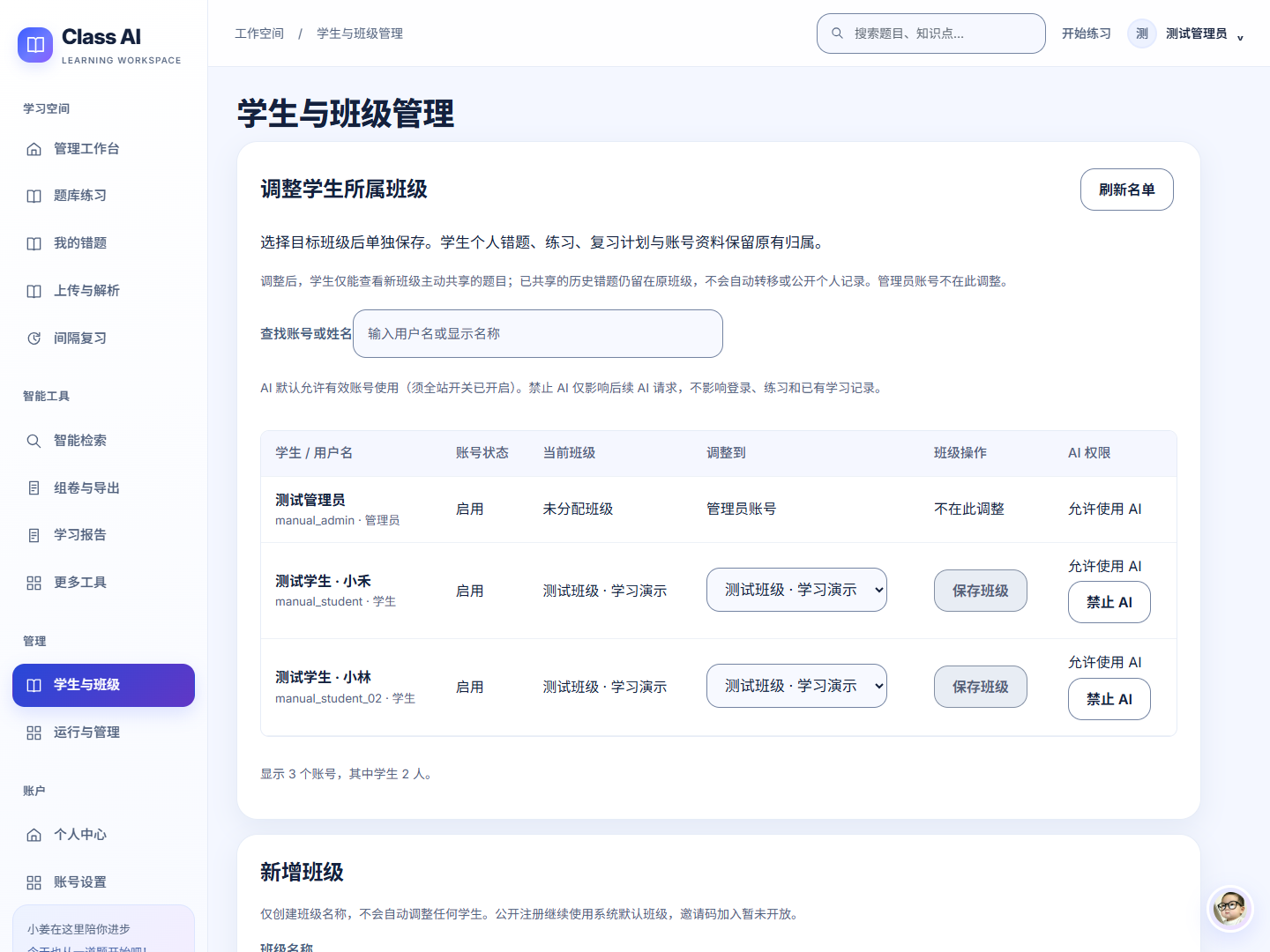This screenshot has height=952, width=1270.
Task: Click the Class AI logo icon
Action: (35, 45)
